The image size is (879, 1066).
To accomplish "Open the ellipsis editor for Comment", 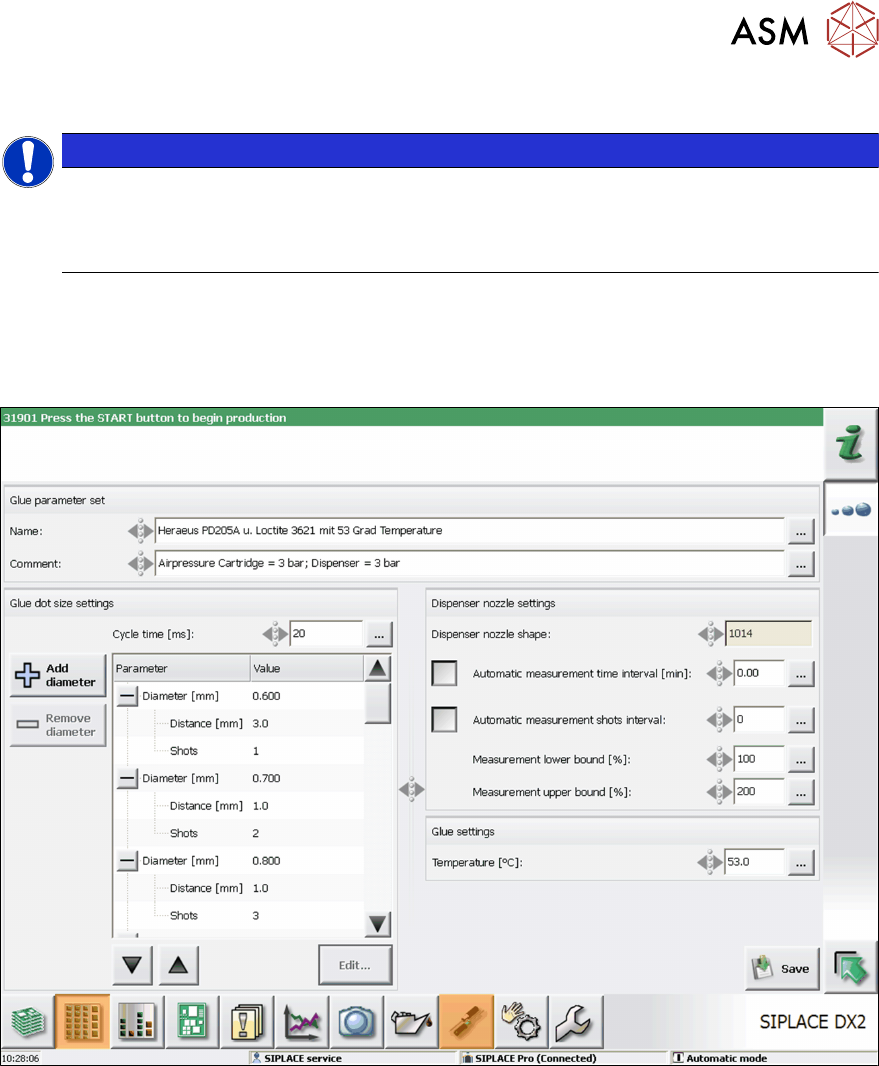I will [x=801, y=564].
